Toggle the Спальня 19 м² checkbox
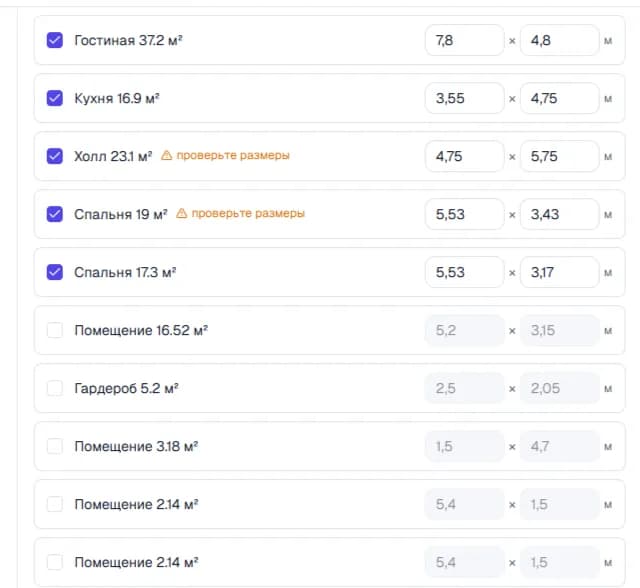The height and width of the screenshot is (588, 640). tap(55, 214)
